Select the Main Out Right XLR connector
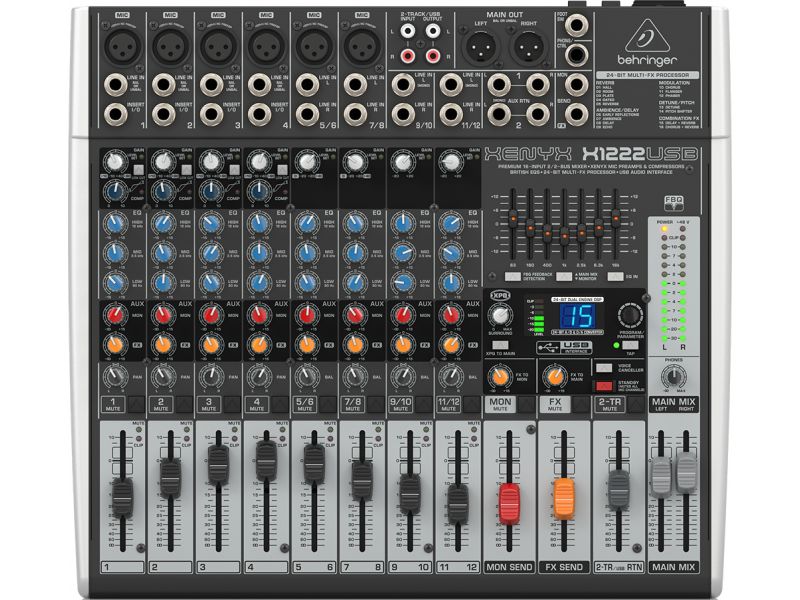800x600 pixels. tap(530, 47)
